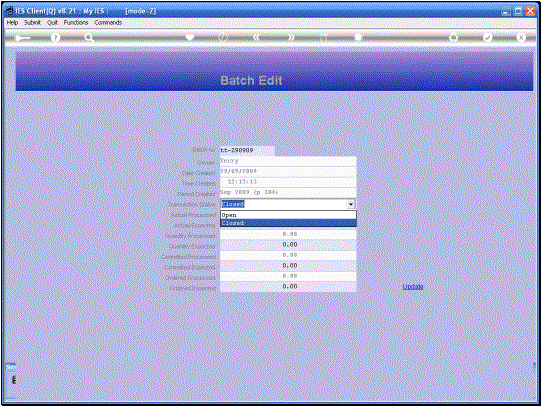Go forward with double right arrows
Image resolution: width=541 pixels, height=406 pixels.
pos(291,38)
